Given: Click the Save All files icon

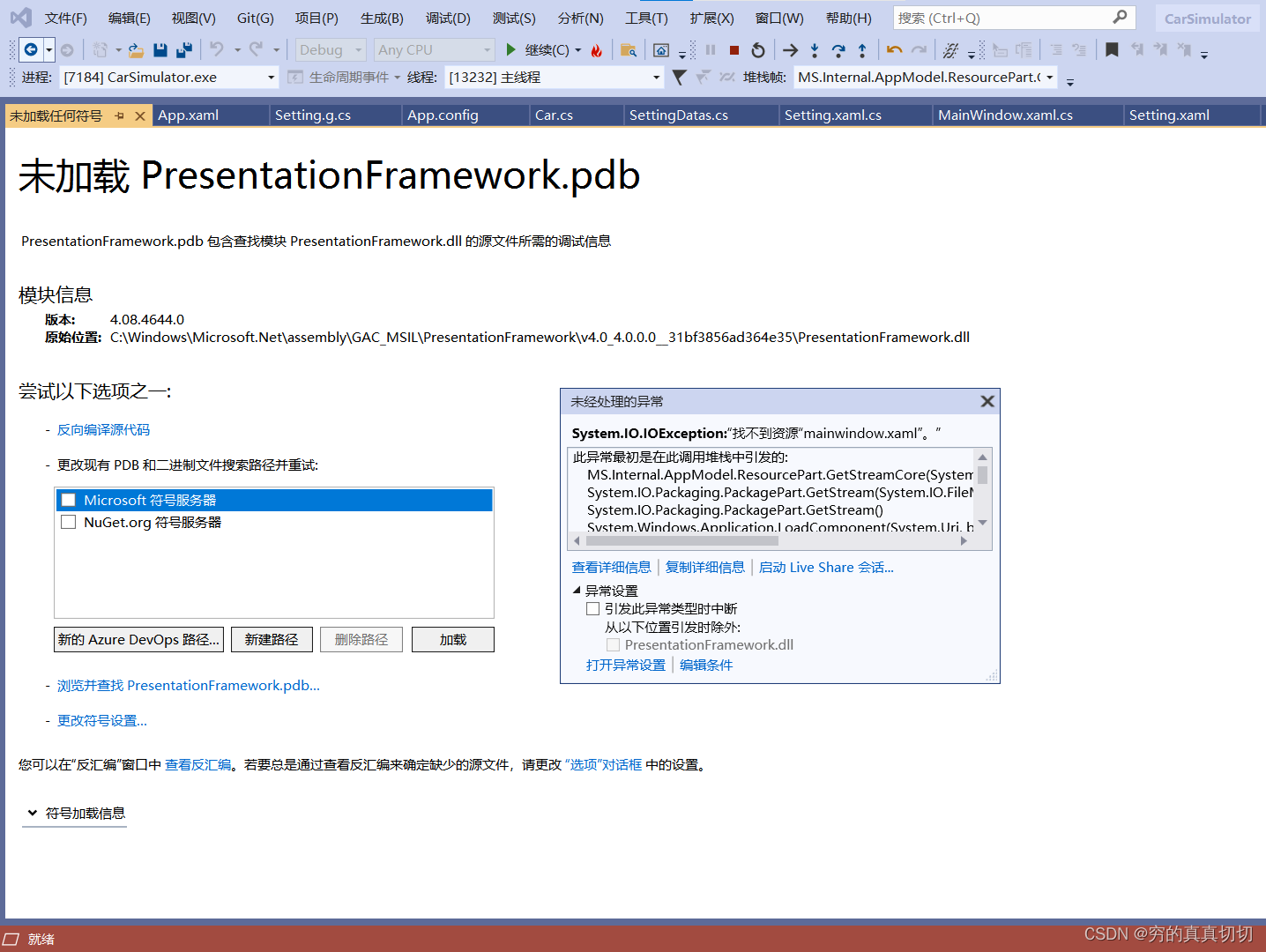Looking at the screenshot, I should 183,49.
